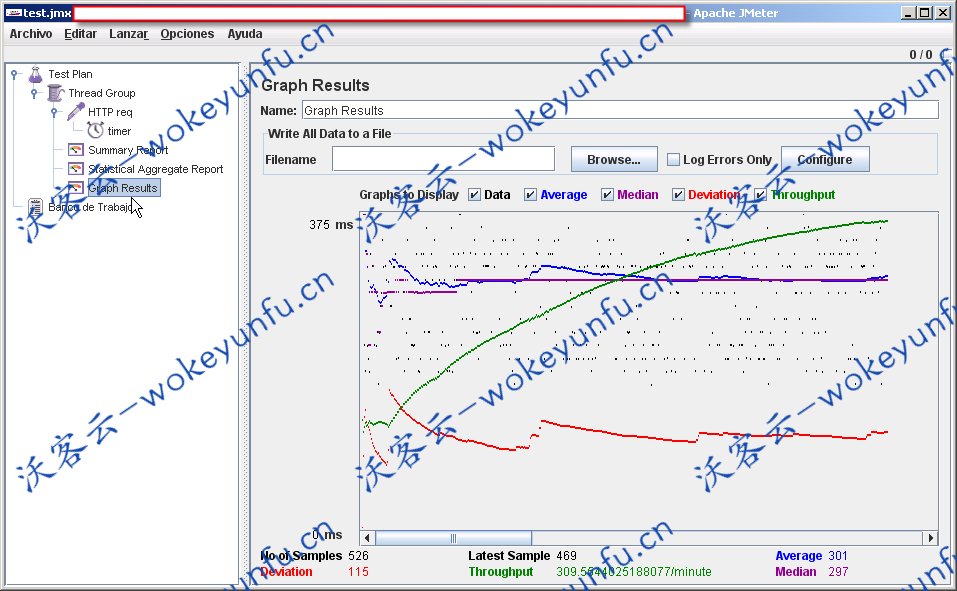Click the Latest Sample value 469
Image resolution: width=957 pixels, height=591 pixels.
click(x=566, y=556)
